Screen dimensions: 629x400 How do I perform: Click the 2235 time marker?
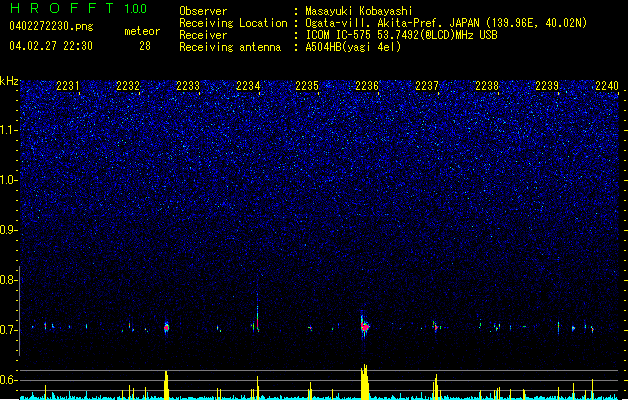(307, 86)
